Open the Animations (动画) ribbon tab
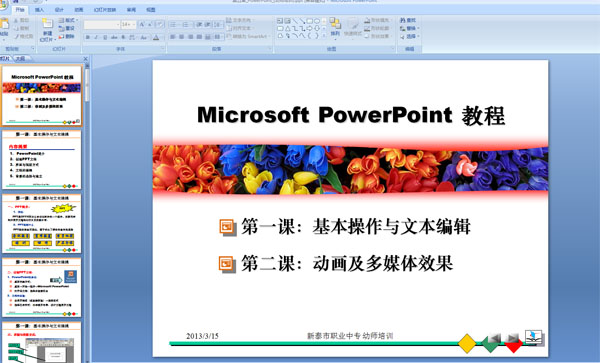 tap(79, 10)
